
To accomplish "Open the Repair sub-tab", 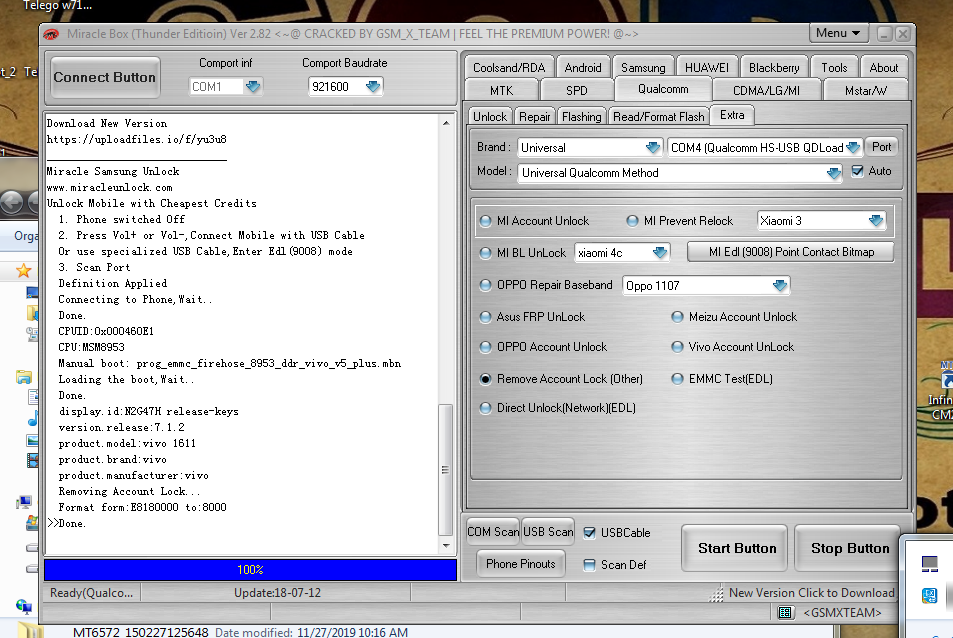I will 534,117.
